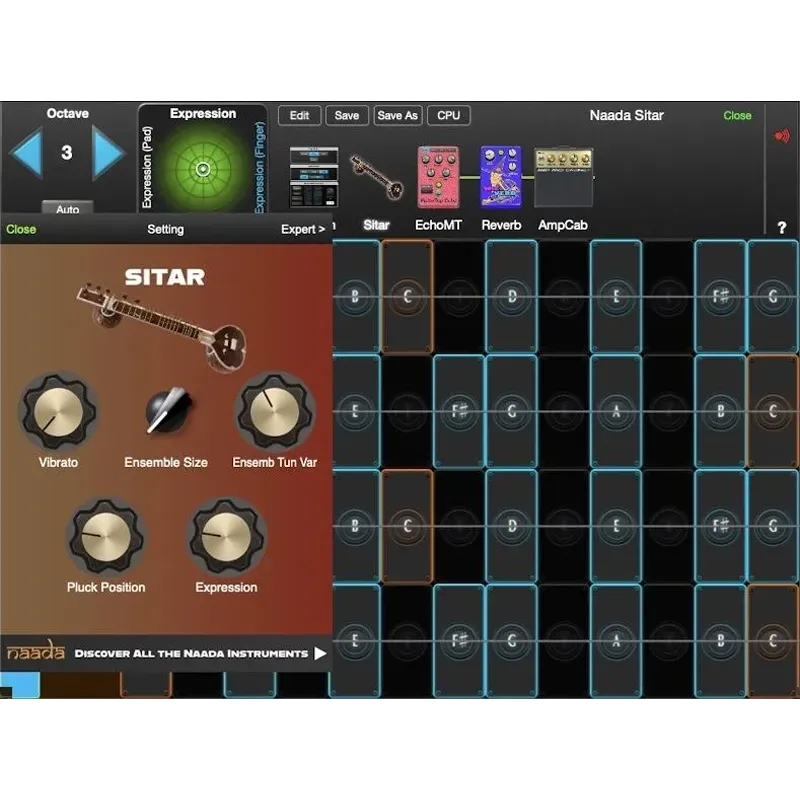This screenshot has height=800, width=800.
Task: Decrease octave with left arrow
Action: (x=26, y=153)
